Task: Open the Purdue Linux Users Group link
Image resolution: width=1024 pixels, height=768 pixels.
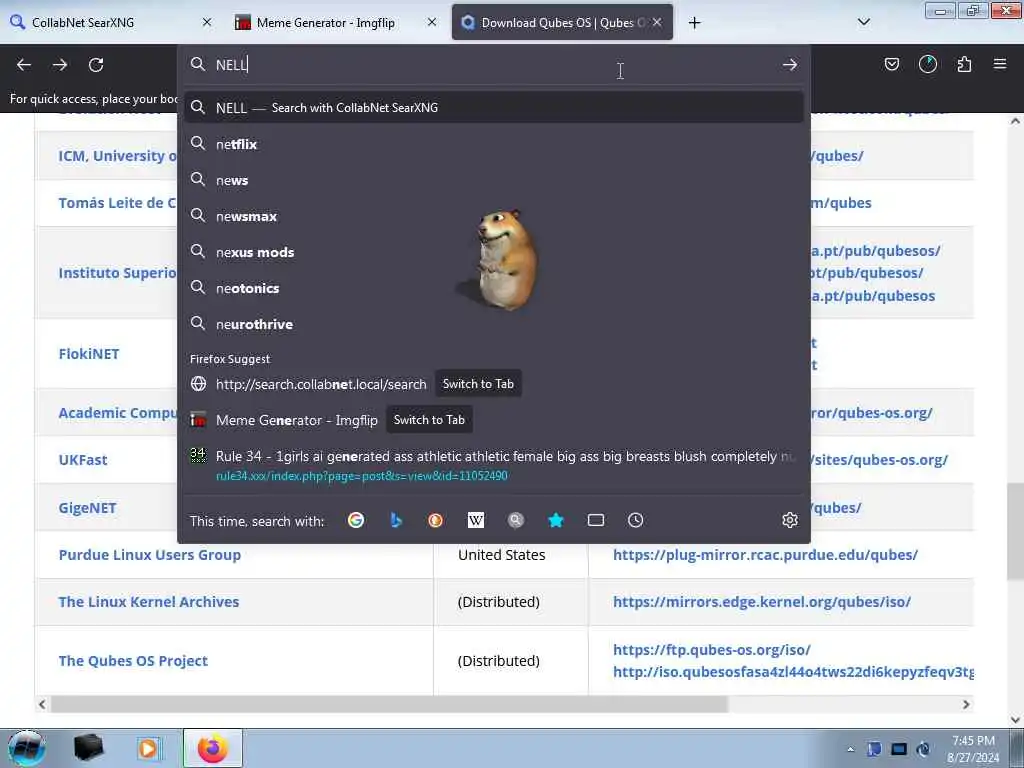Action: 150,554
